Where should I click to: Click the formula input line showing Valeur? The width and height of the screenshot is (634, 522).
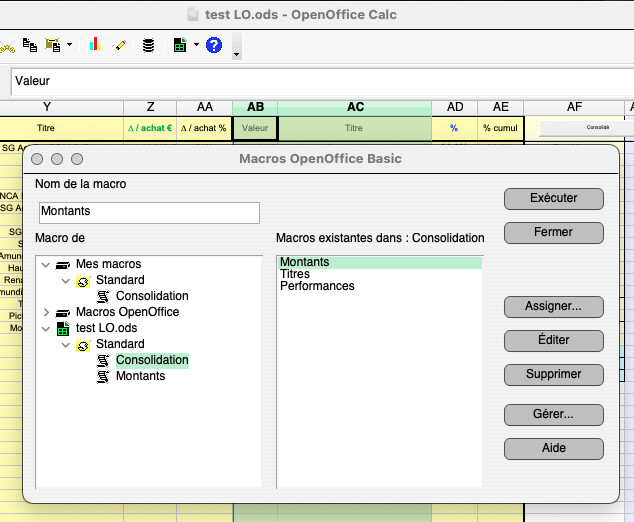pos(322,81)
